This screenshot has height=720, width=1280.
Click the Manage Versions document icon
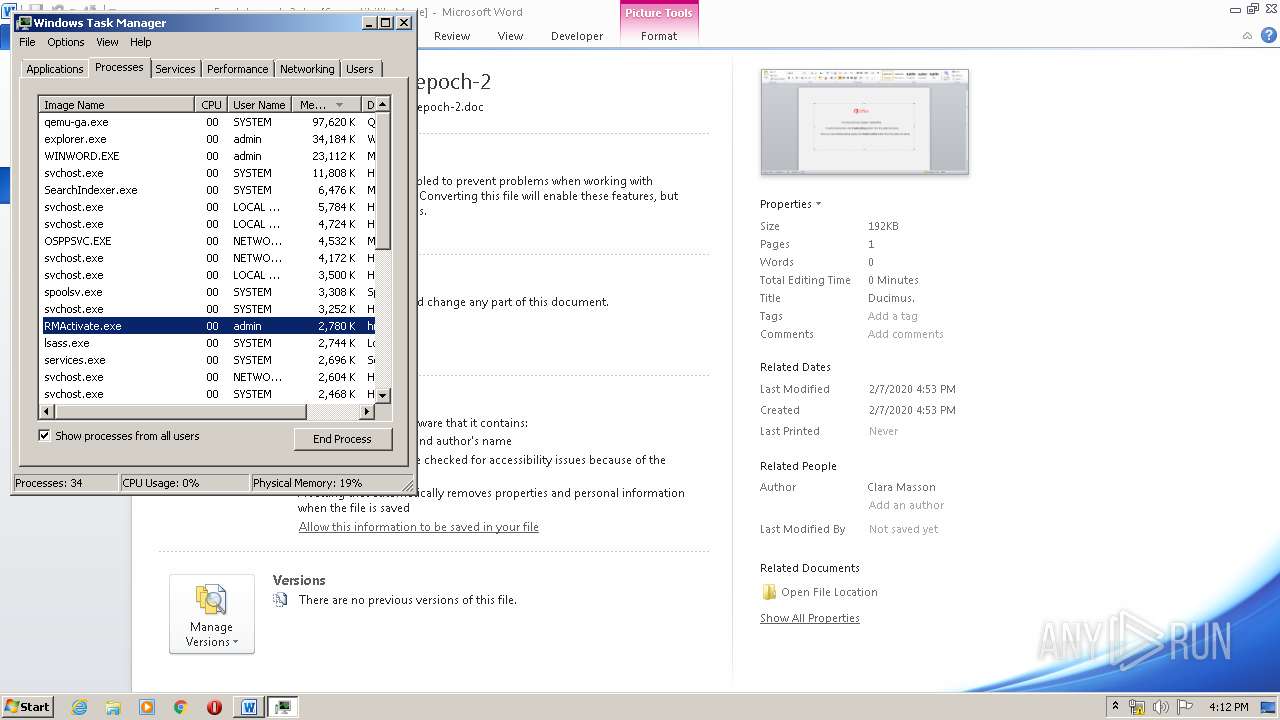coord(211,599)
